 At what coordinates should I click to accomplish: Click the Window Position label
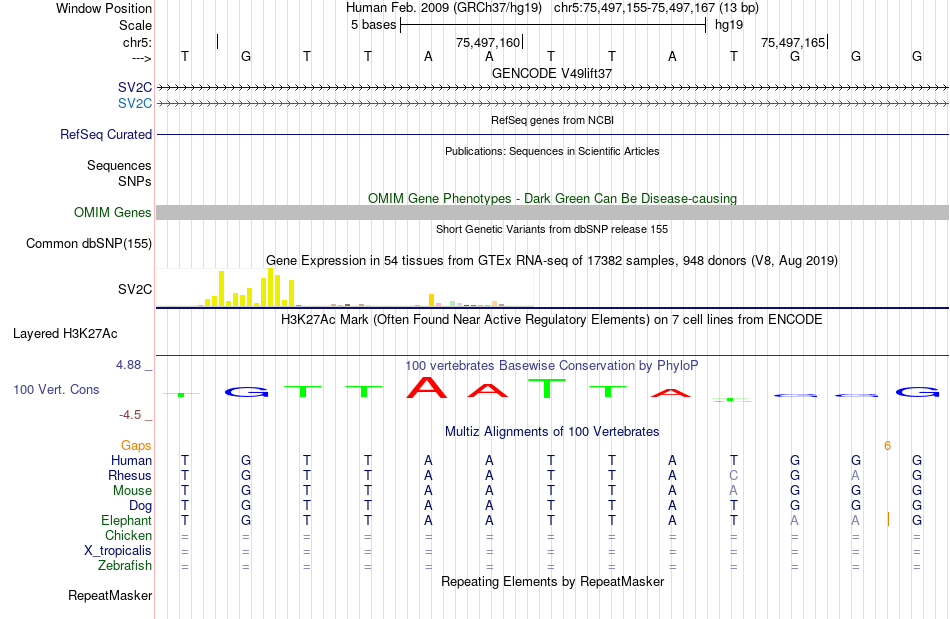[x=104, y=8]
